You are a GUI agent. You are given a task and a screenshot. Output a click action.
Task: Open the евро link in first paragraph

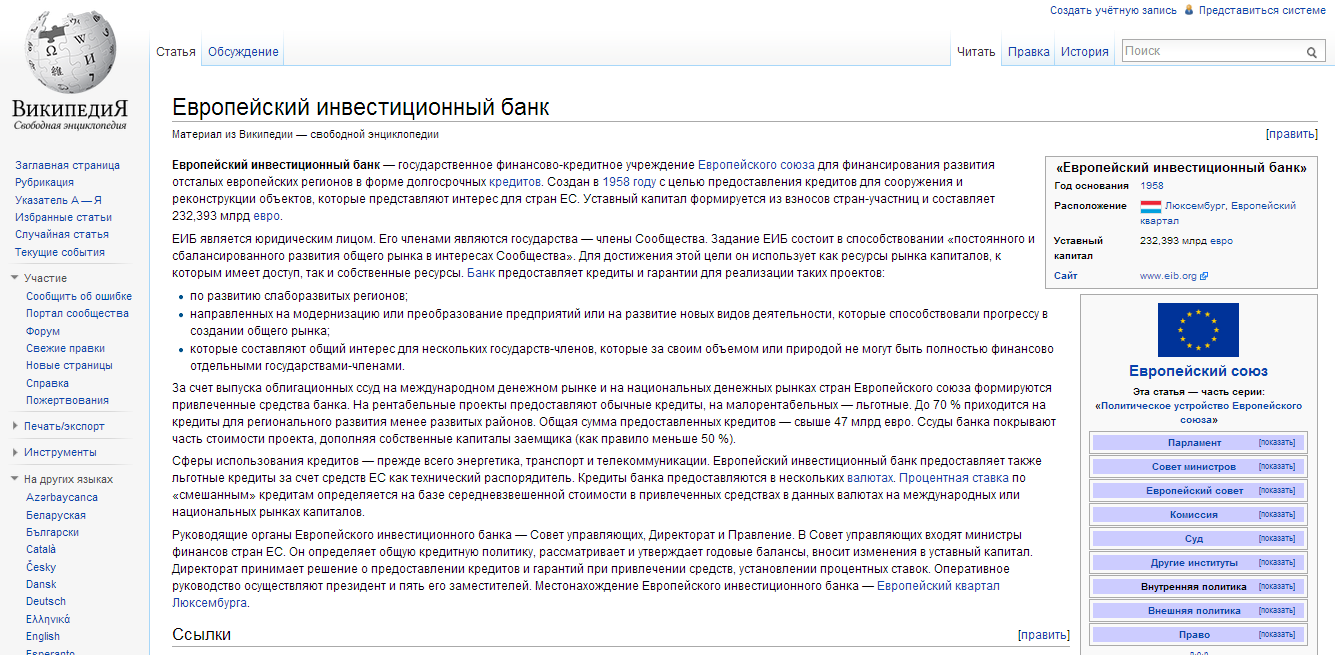(266, 215)
